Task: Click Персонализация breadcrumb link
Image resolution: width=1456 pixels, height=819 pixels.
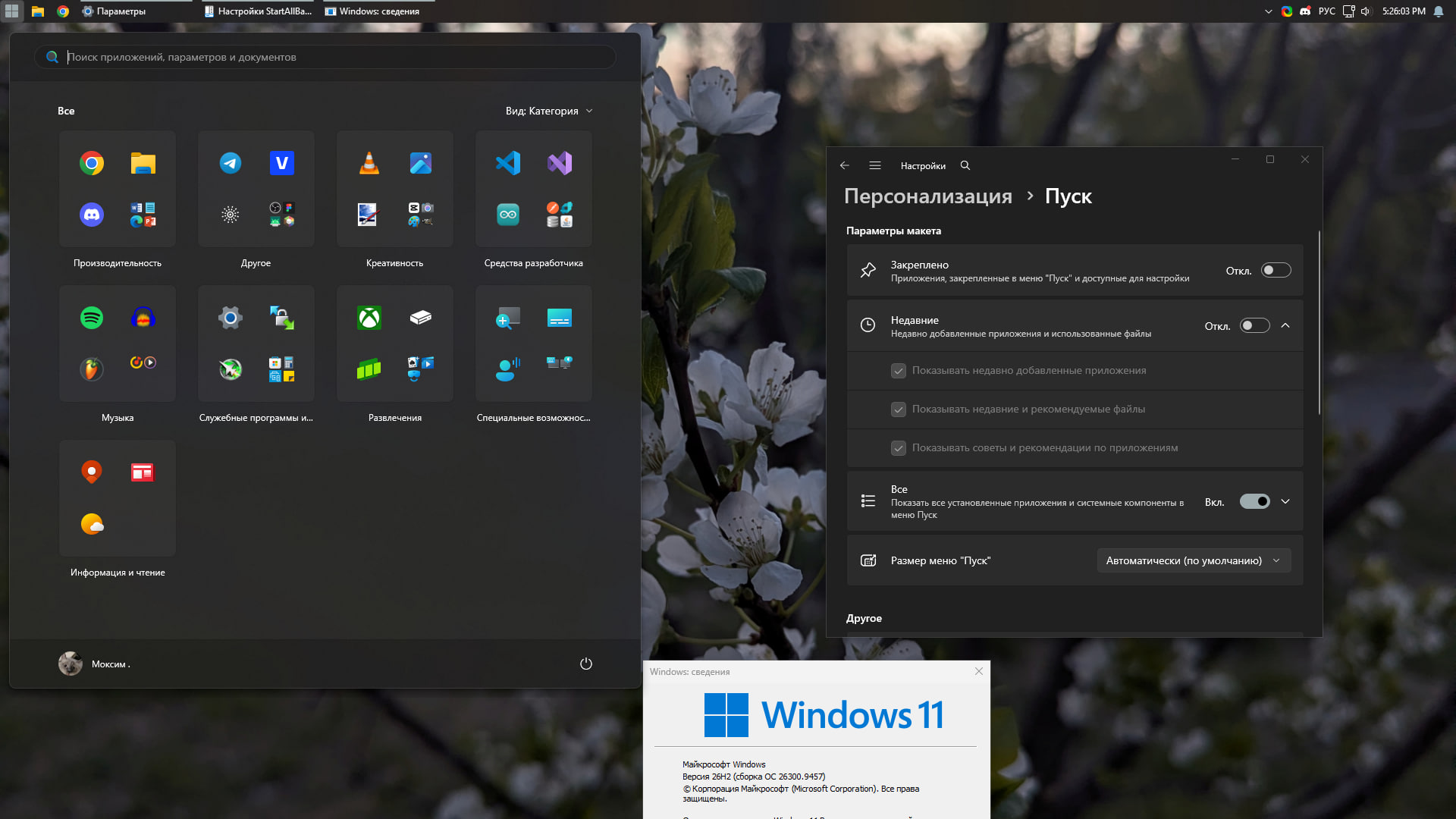Action: [x=928, y=196]
